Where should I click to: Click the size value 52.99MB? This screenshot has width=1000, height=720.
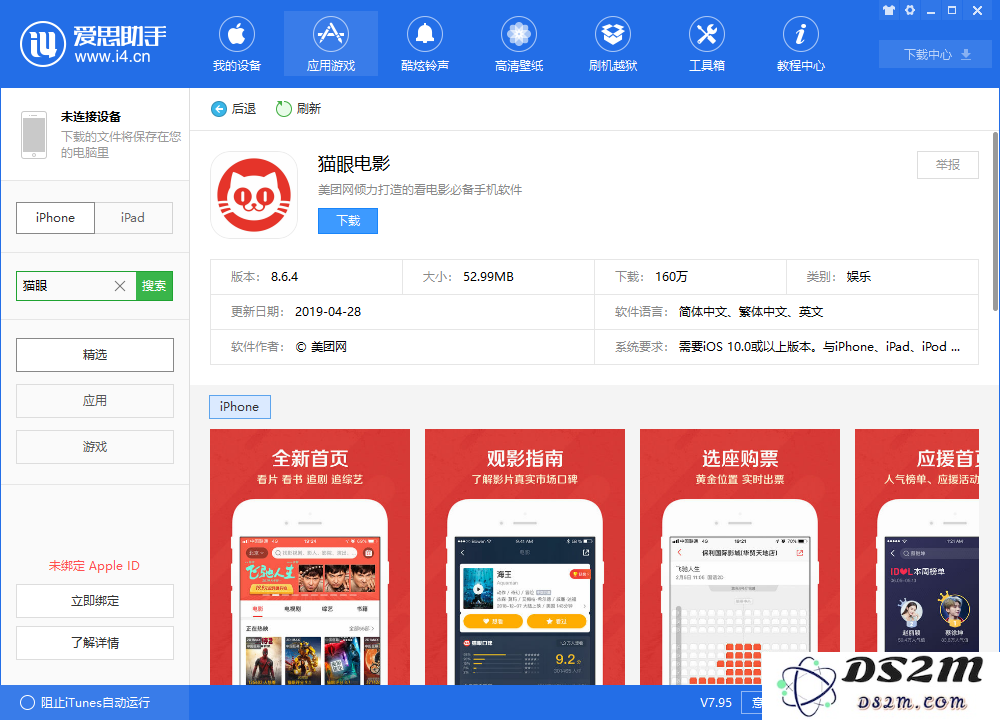click(489, 277)
